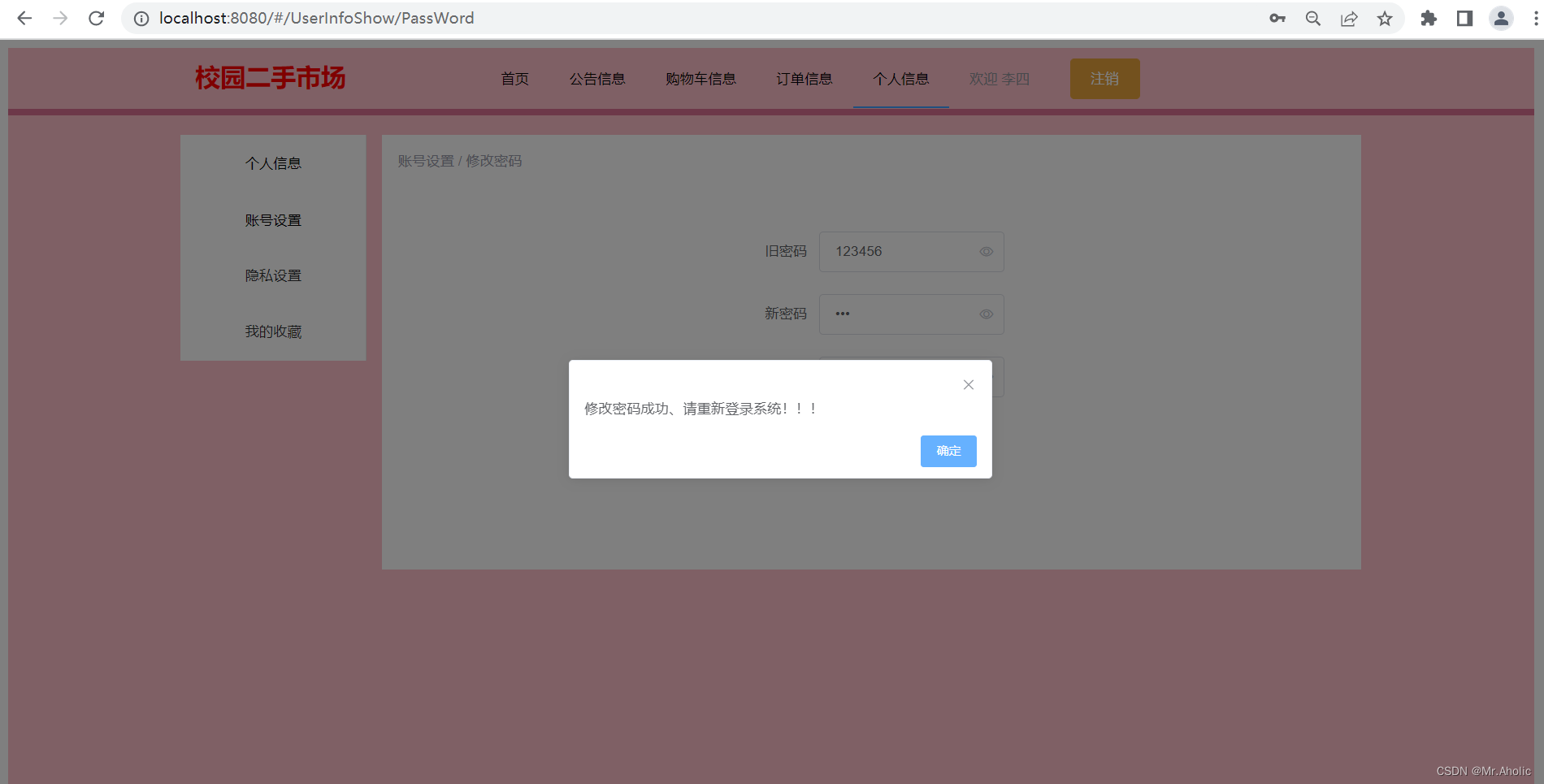Viewport: 1544px width, 784px height.
Task: Click the 旧密码 input field
Action: [912, 252]
